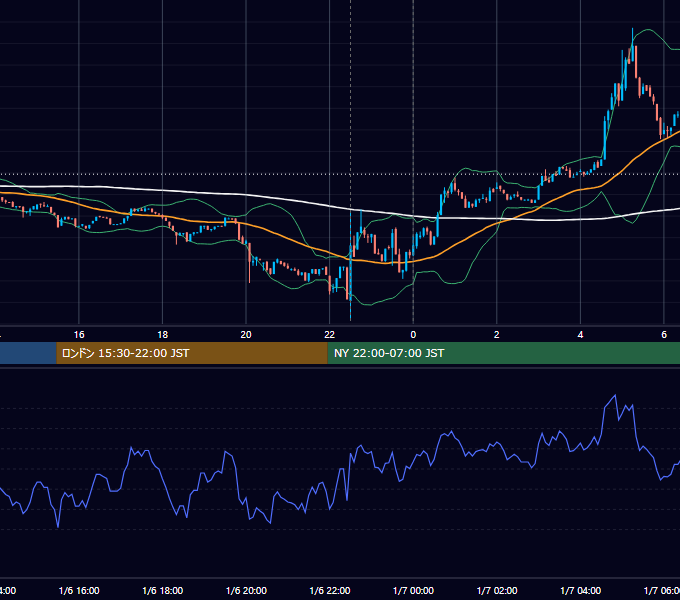Select the 20 hour label on price chart axis
Viewport: 680px width, 600px height.
click(246, 335)
